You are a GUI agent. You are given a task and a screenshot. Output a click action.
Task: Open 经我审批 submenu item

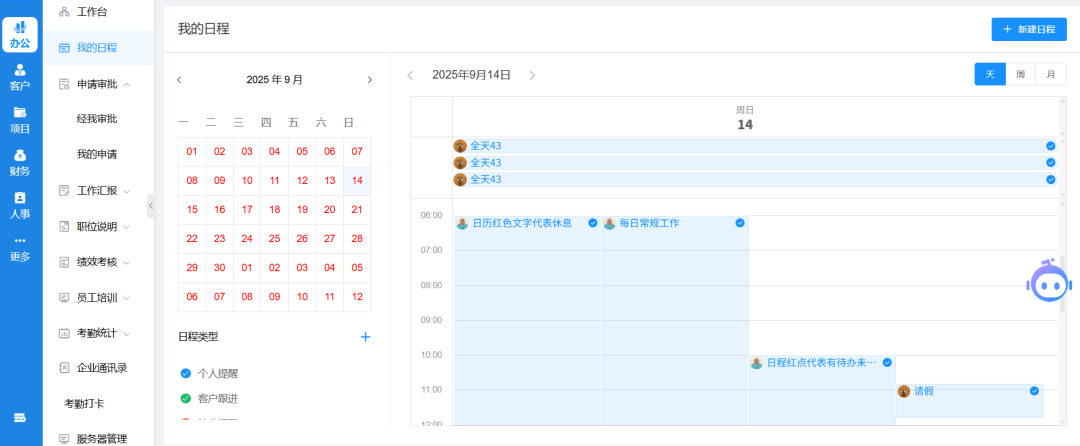(98, 119)
